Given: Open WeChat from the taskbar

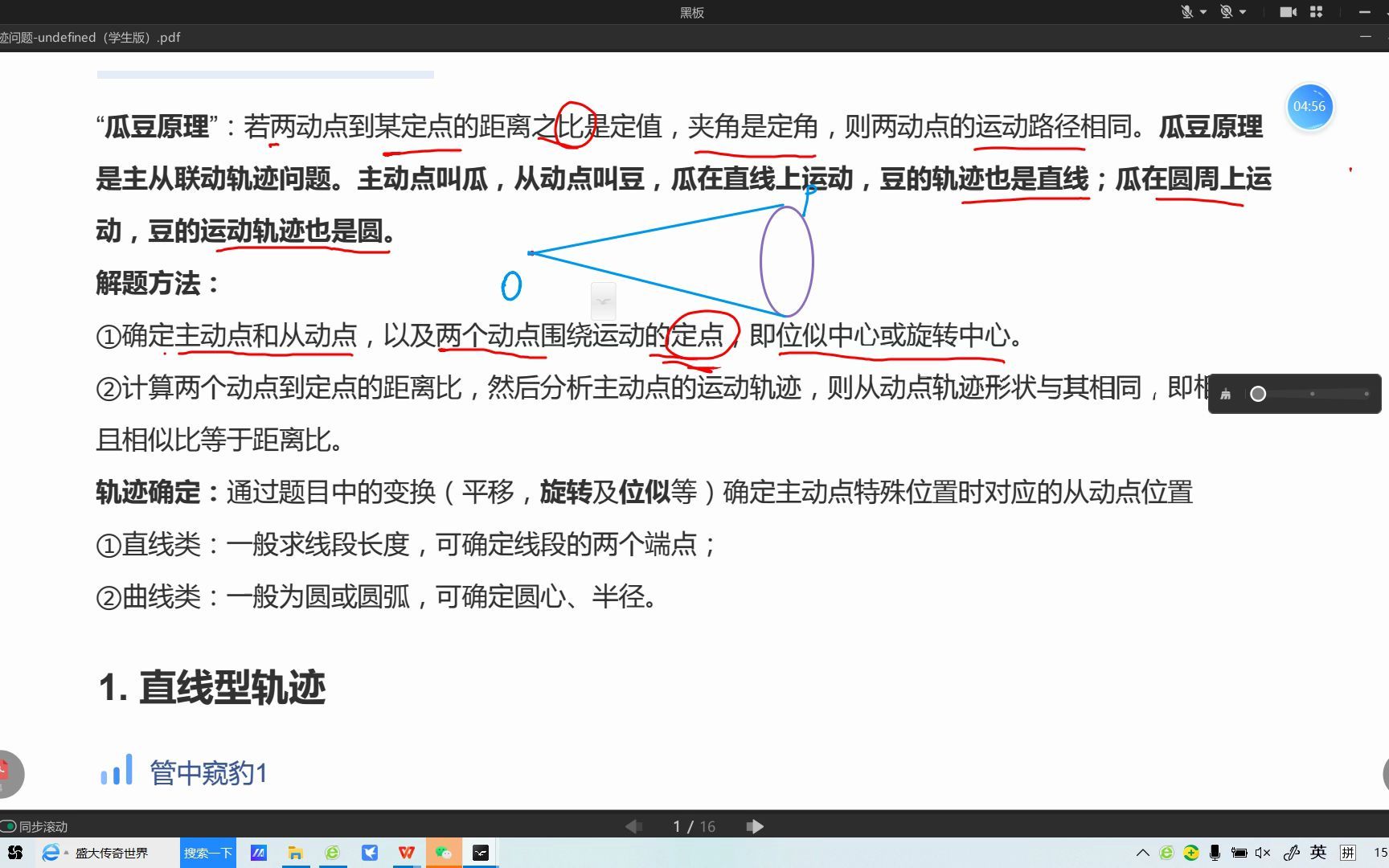Looking at the screenshot, I should tap(444, 853).
